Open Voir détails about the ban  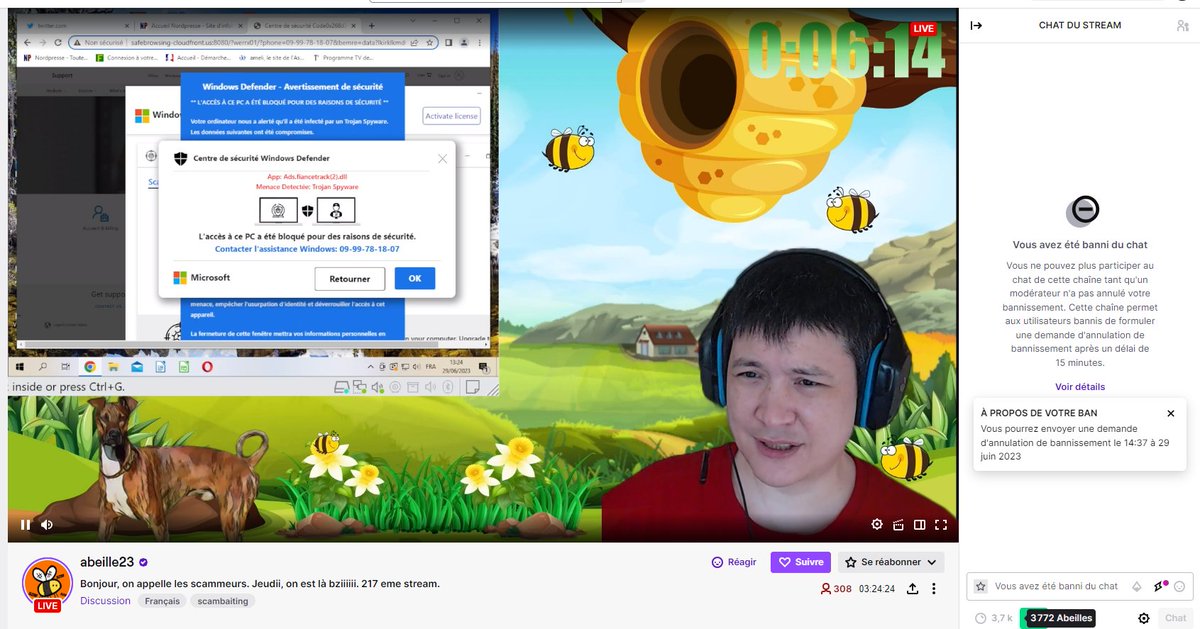coord(1080,387)
